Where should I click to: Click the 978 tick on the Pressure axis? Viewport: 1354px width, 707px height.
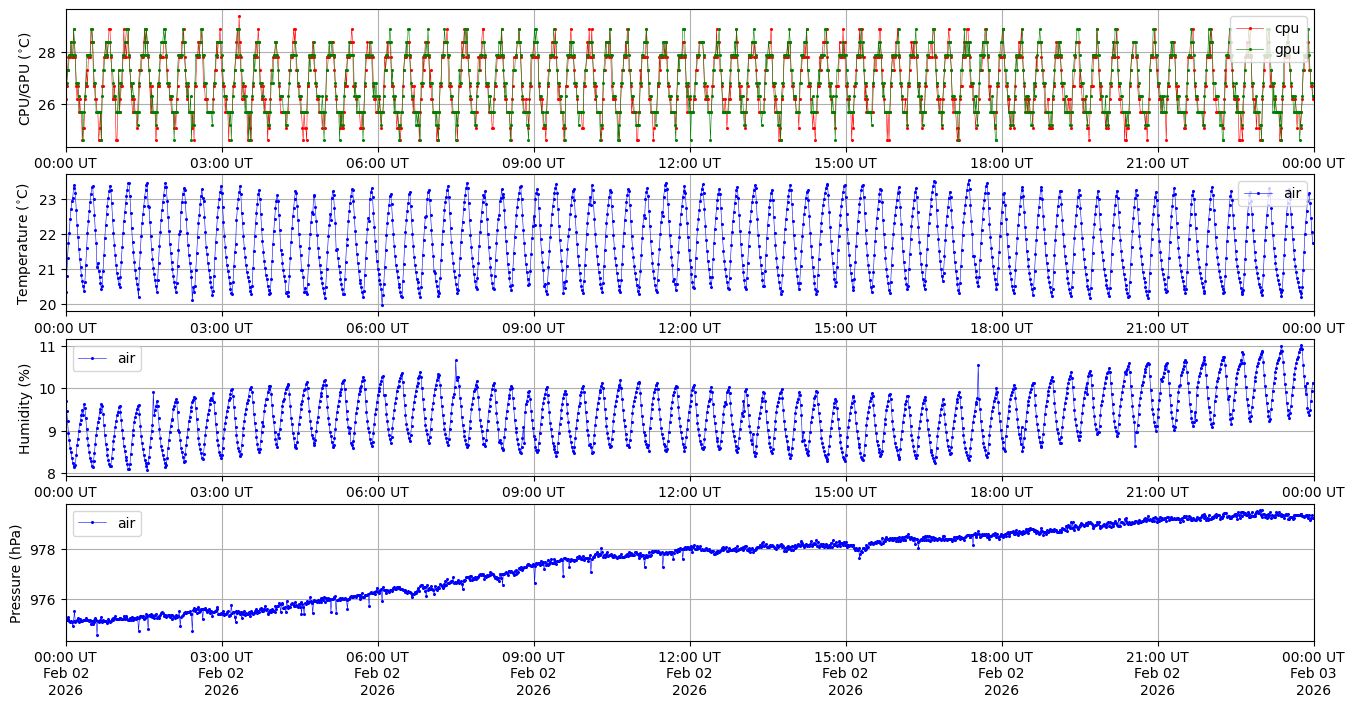click(45, 550)
